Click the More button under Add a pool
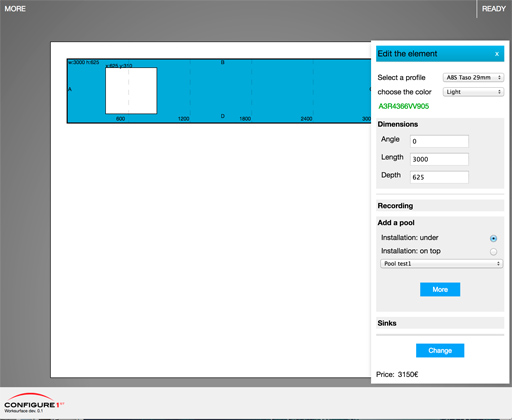Screen dimensions: 512x420 coord(440,289)
